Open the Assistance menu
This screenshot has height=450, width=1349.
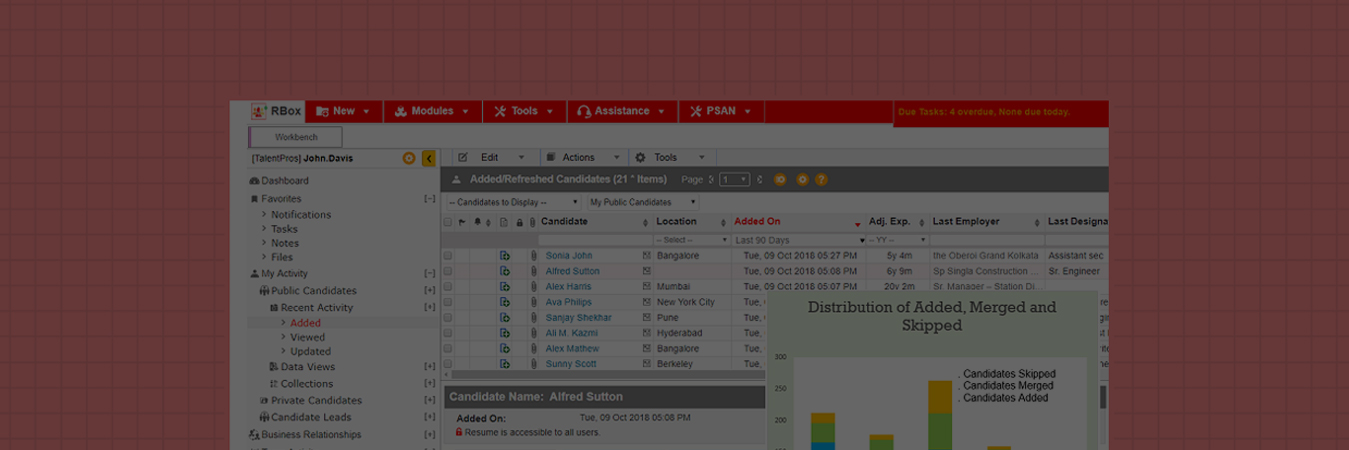[621, 112]
